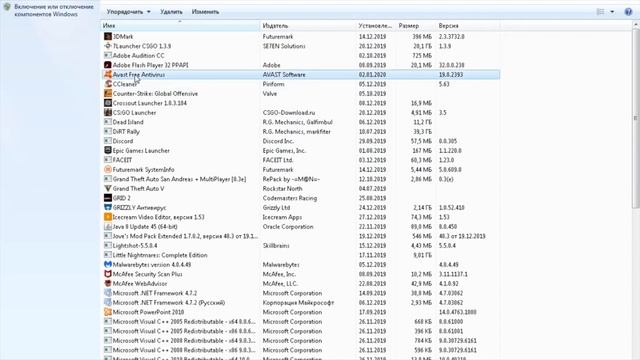Select the DiRT Rally entry
This screenshot has width=640, height=360.
(x=300, y=131)
